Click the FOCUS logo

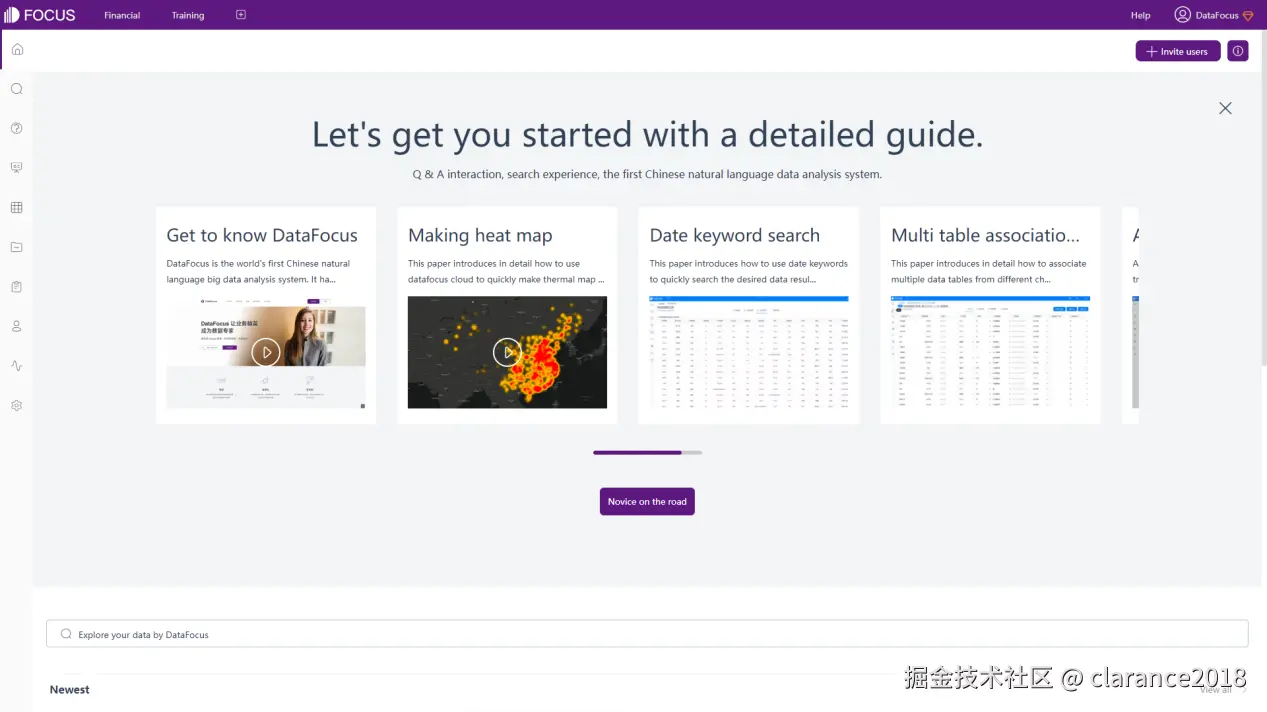click(40, 15)
